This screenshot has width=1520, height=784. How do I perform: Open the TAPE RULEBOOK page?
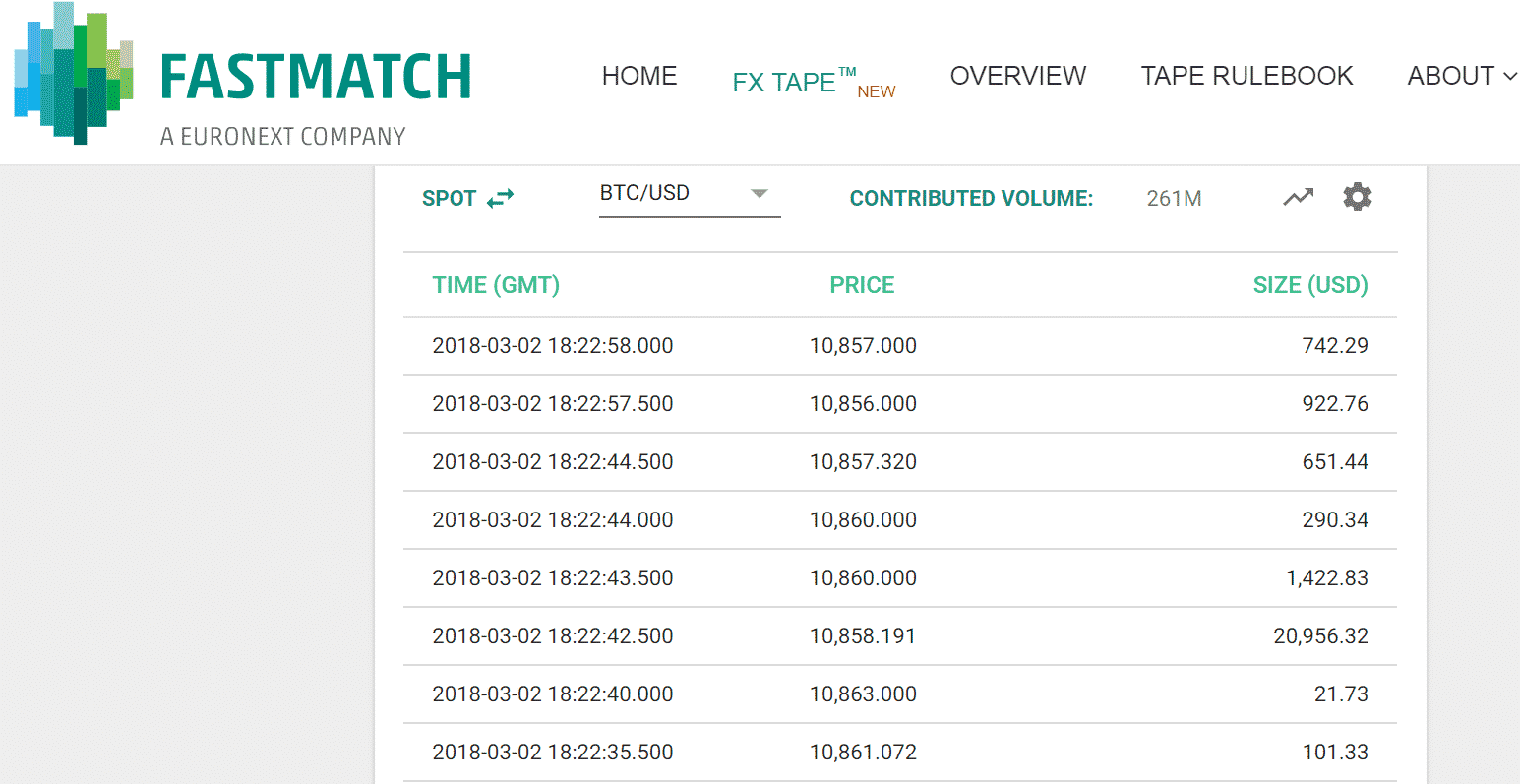pos(1246,76)
